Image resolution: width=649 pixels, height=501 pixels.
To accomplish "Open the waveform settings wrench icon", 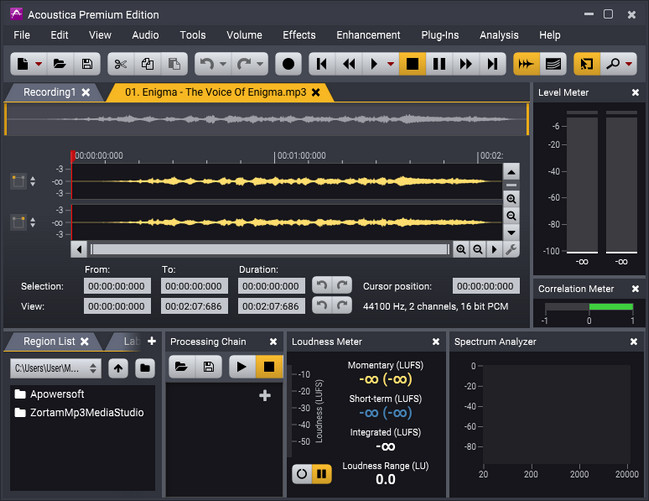I will click(511, 249).
